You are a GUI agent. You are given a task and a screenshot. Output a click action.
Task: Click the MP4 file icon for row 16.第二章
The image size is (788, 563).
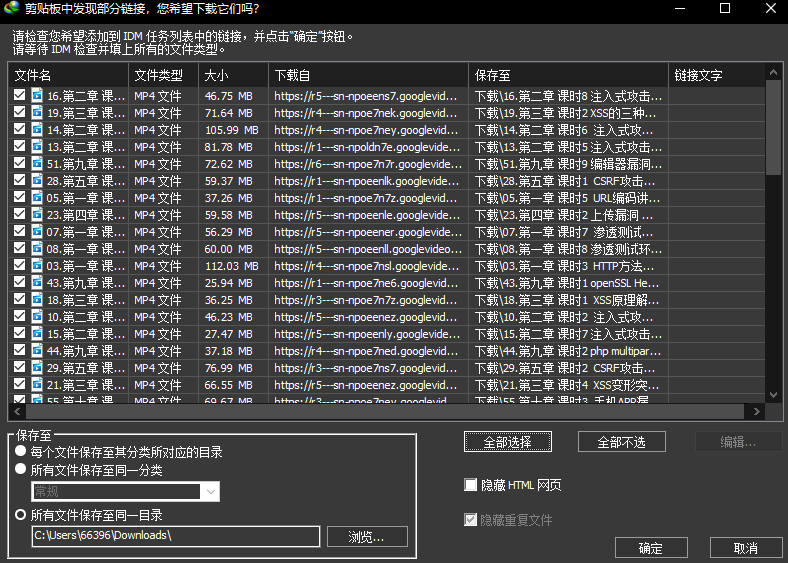point(37,96)
